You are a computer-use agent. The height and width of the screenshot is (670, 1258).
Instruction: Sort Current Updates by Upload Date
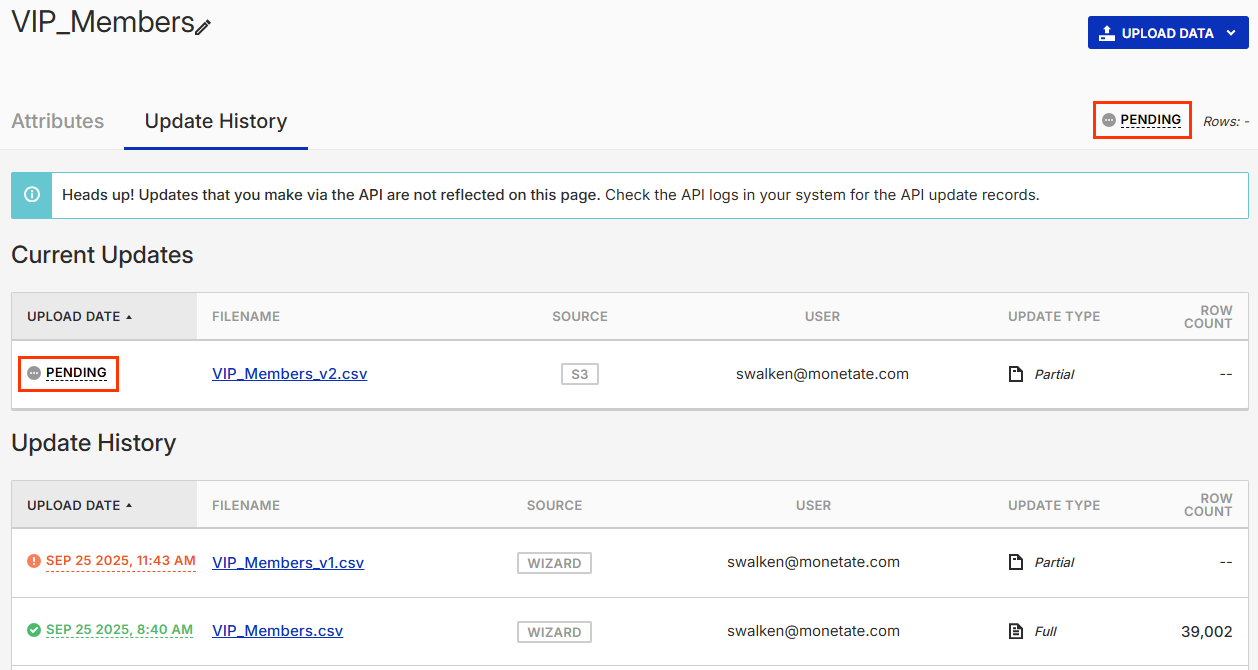[80, 316]
